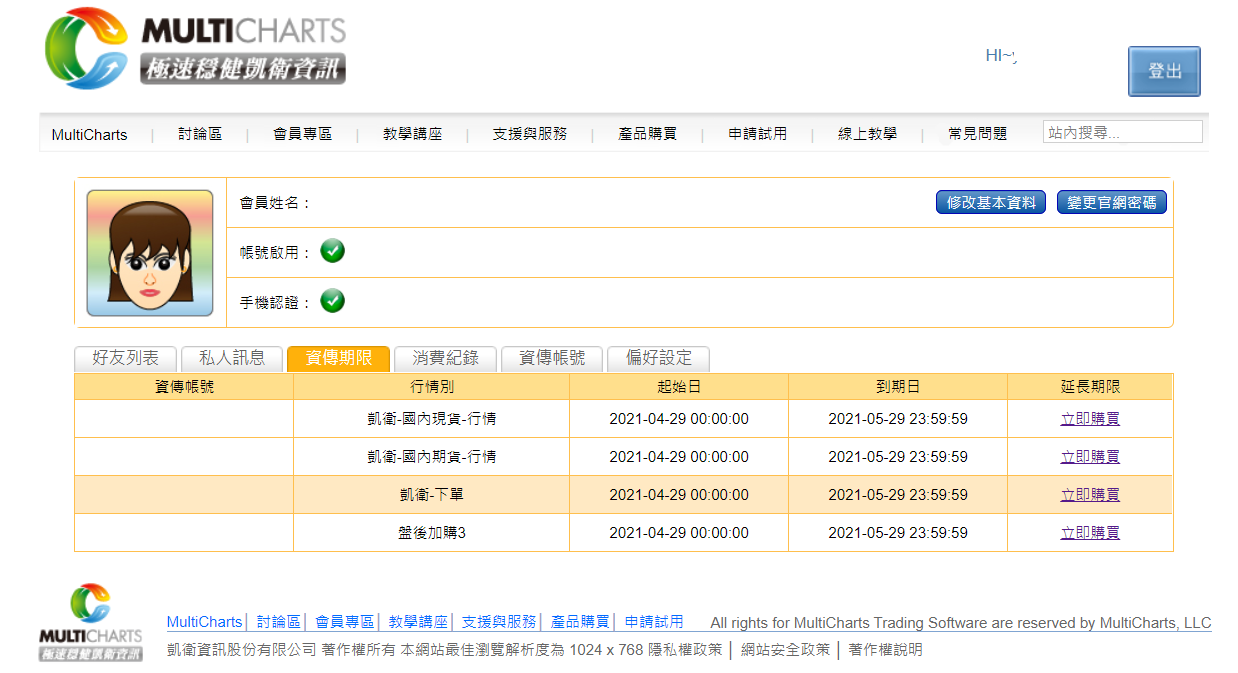Click the 會員姓名 label
The image size is (1238, 673).
pyautogui.click(x=275, y=203)
